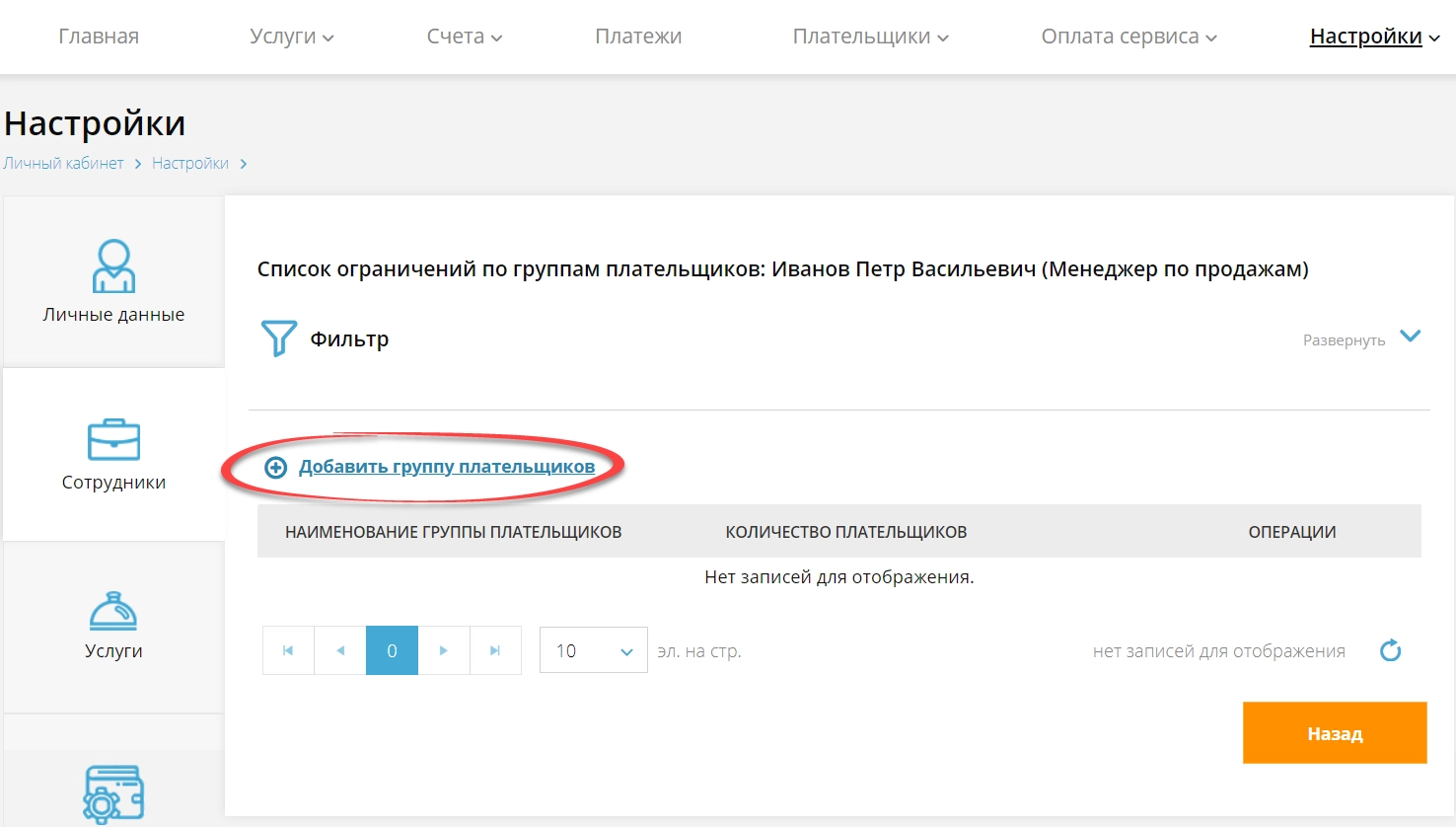Click the Список ограничений heading with Иванов Петр
This screenshot has height=827, width=1456.
click(x=783, y=269)
